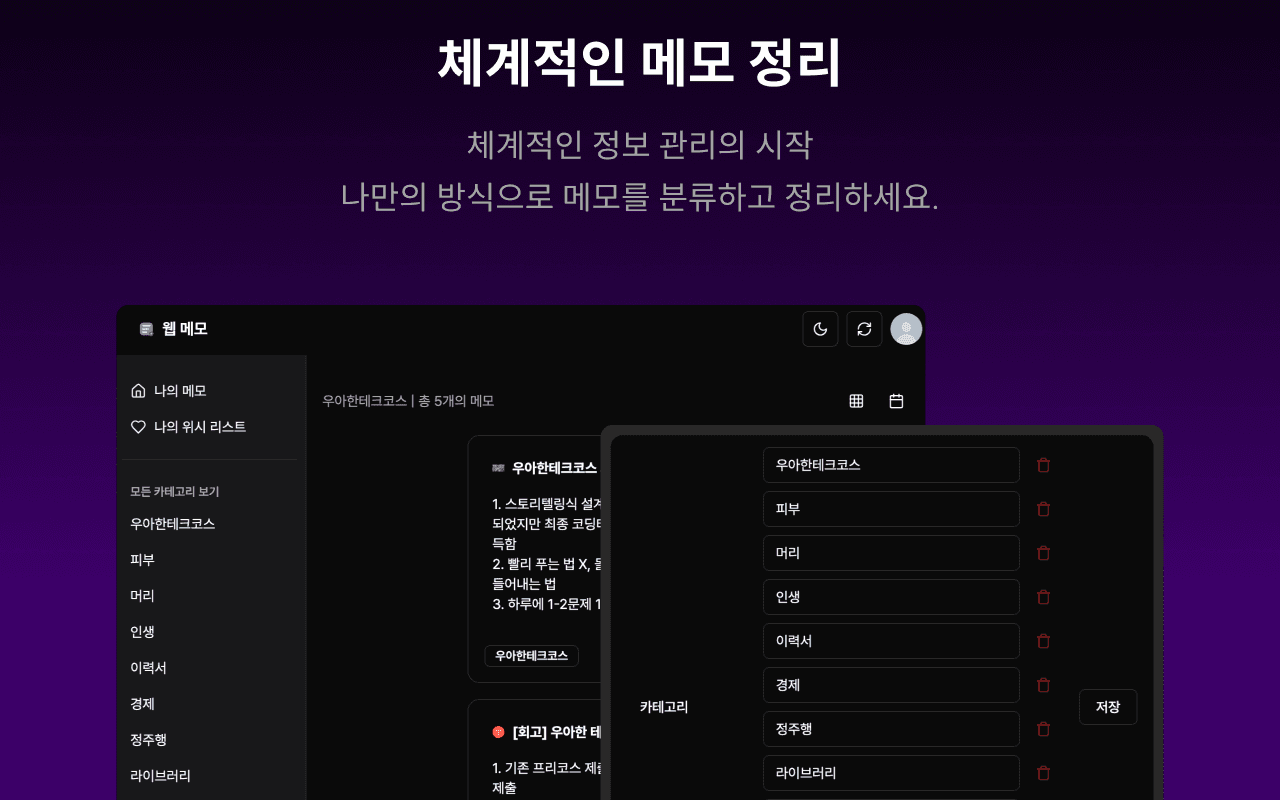Edit the 정주행 category input field
This screenshot has width=1280, height=800.
pos(891,729)
